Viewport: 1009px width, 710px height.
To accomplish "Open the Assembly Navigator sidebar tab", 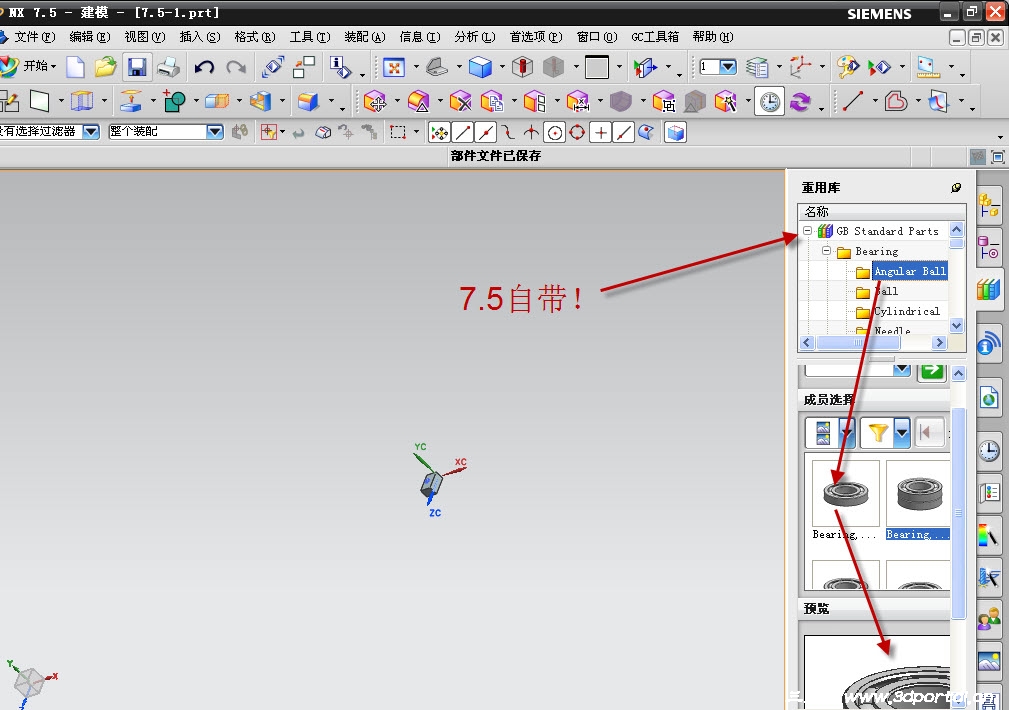I will coord(988,206).
